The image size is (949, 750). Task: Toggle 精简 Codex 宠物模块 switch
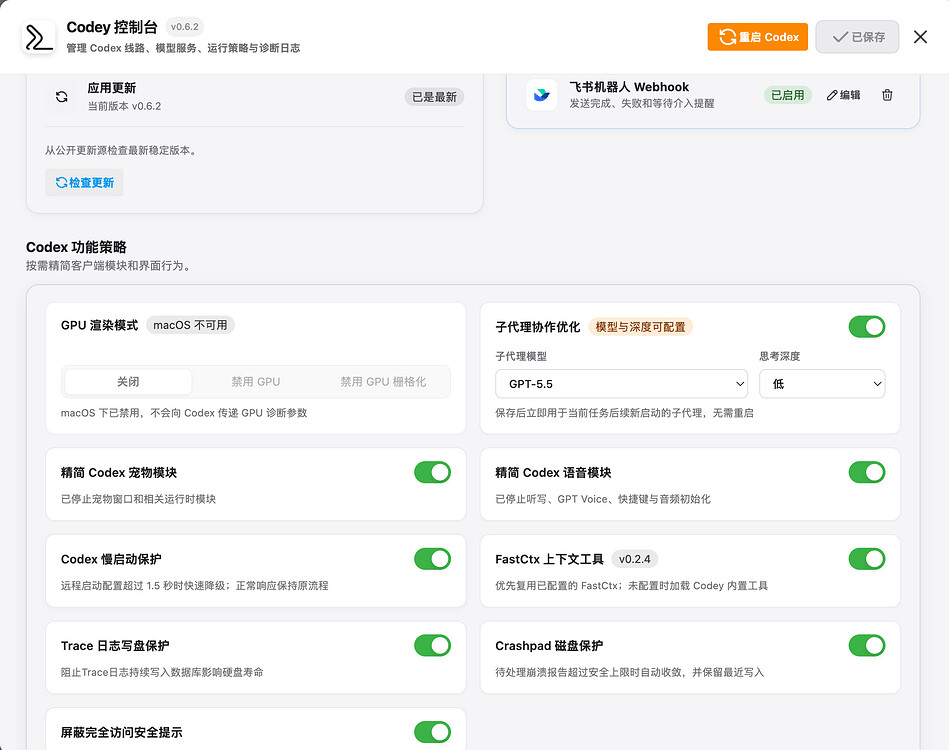432,472
